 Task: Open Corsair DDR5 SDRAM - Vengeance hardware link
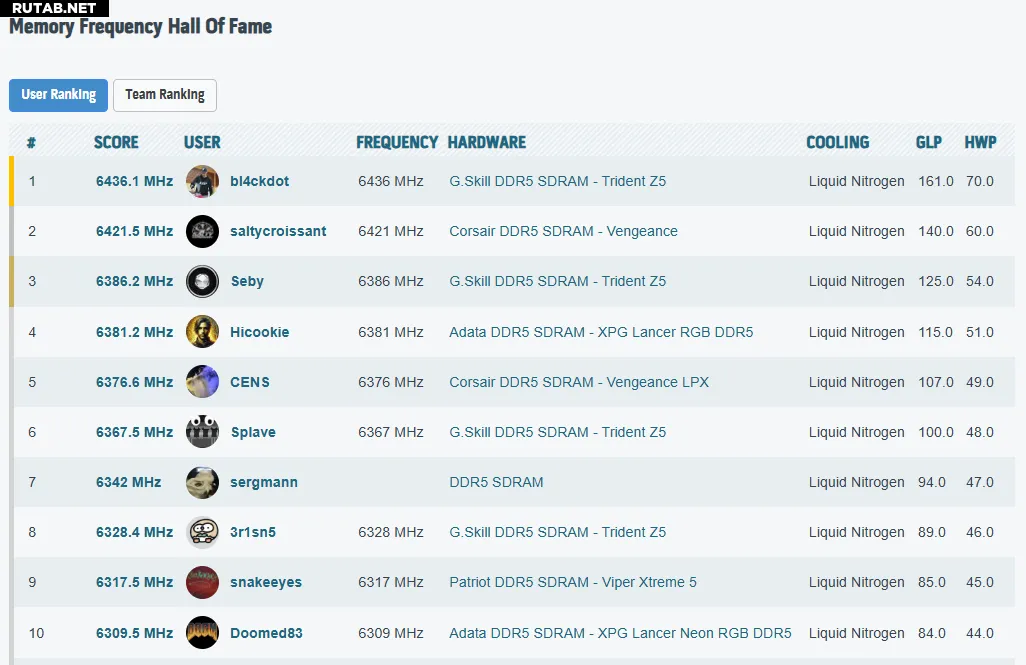(x=563, y=231)
